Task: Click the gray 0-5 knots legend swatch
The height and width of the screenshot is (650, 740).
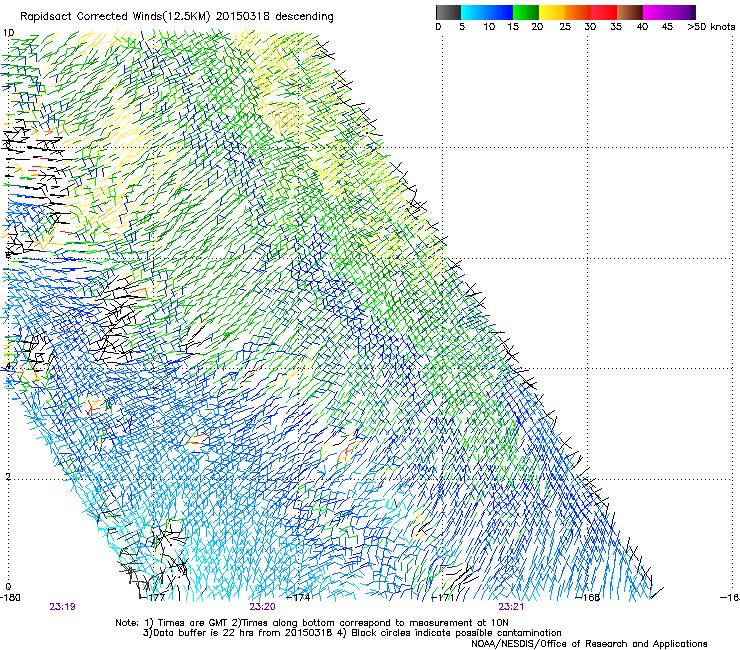Action: pyautogui.click(x=448, y=12)
